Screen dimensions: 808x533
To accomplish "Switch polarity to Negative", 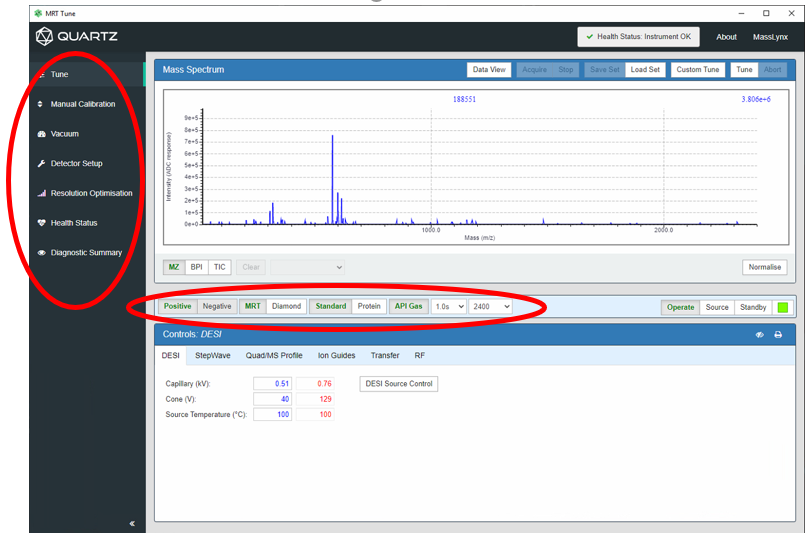I will [x=217, y=307].
